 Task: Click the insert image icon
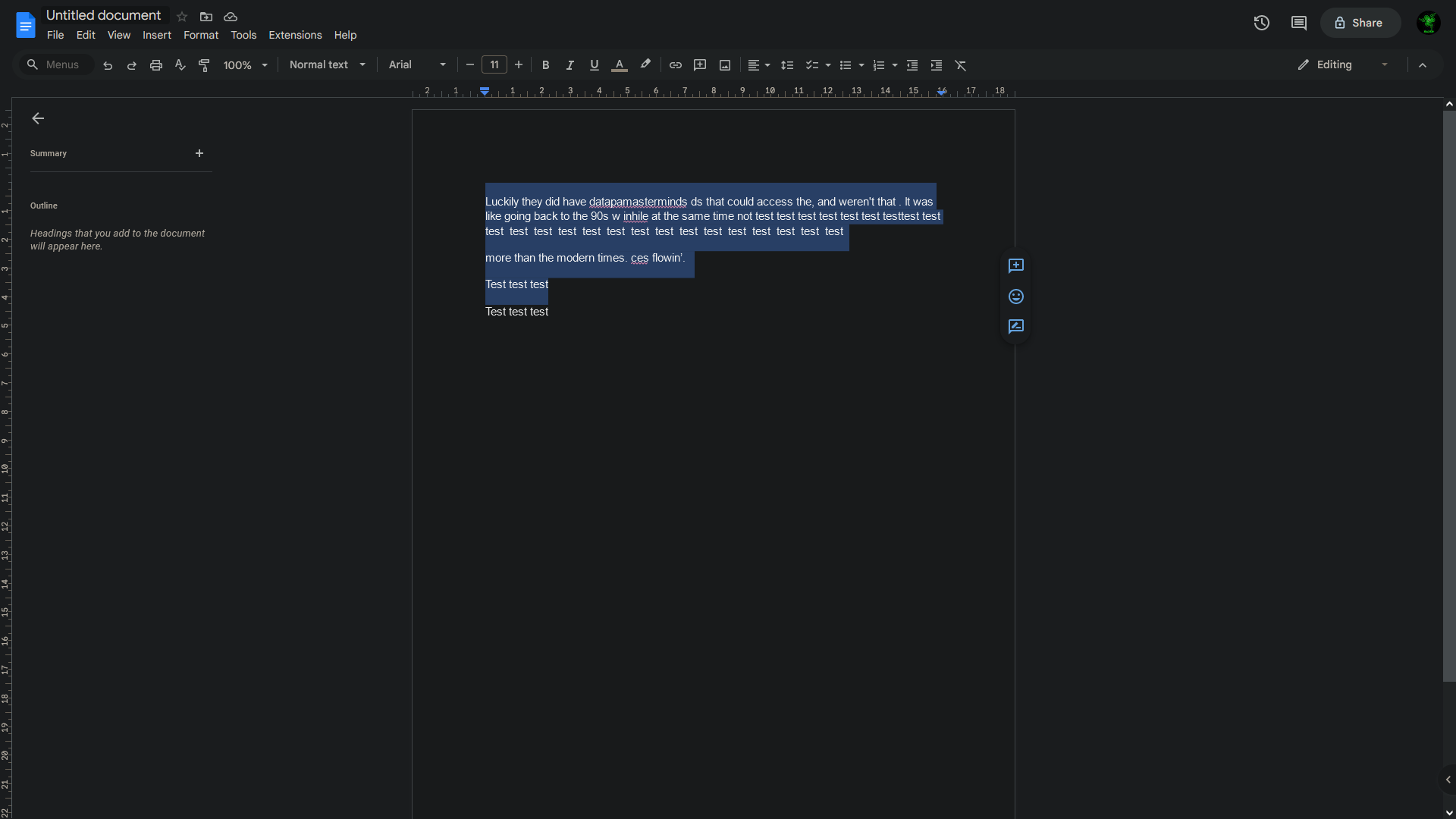click(725, 65)
